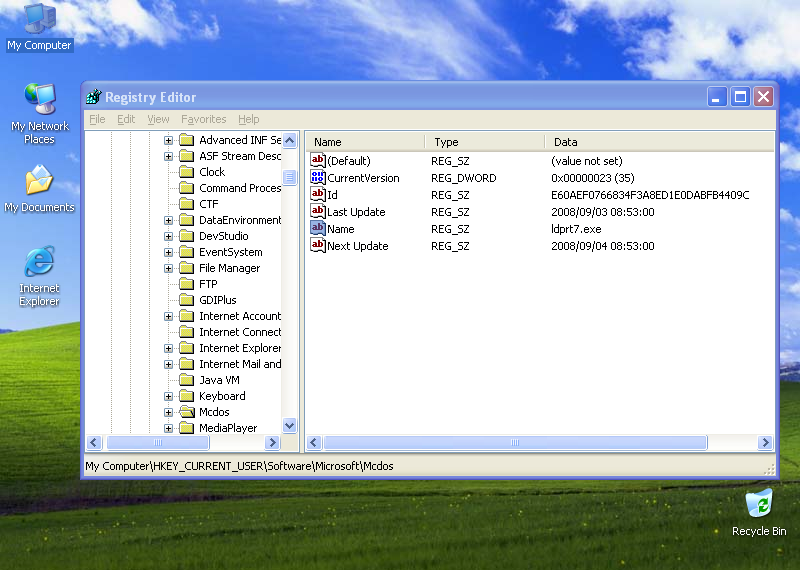Click the 2008/09/04 08:53:00 data value
Screen dimensions: 800x570
(x=603, y=246)
